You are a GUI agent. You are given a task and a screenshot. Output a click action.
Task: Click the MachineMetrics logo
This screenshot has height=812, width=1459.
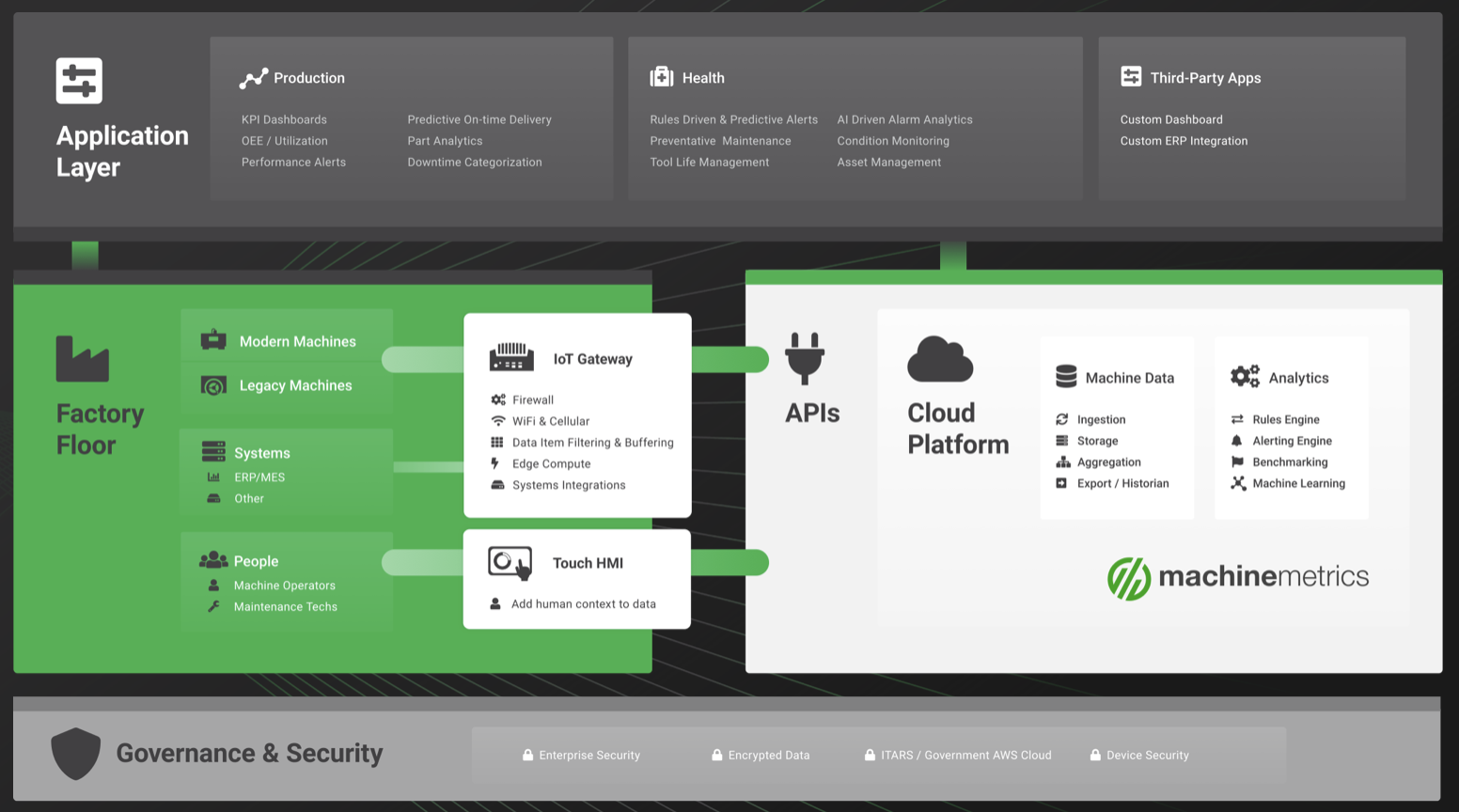[x=1237, y=576]
